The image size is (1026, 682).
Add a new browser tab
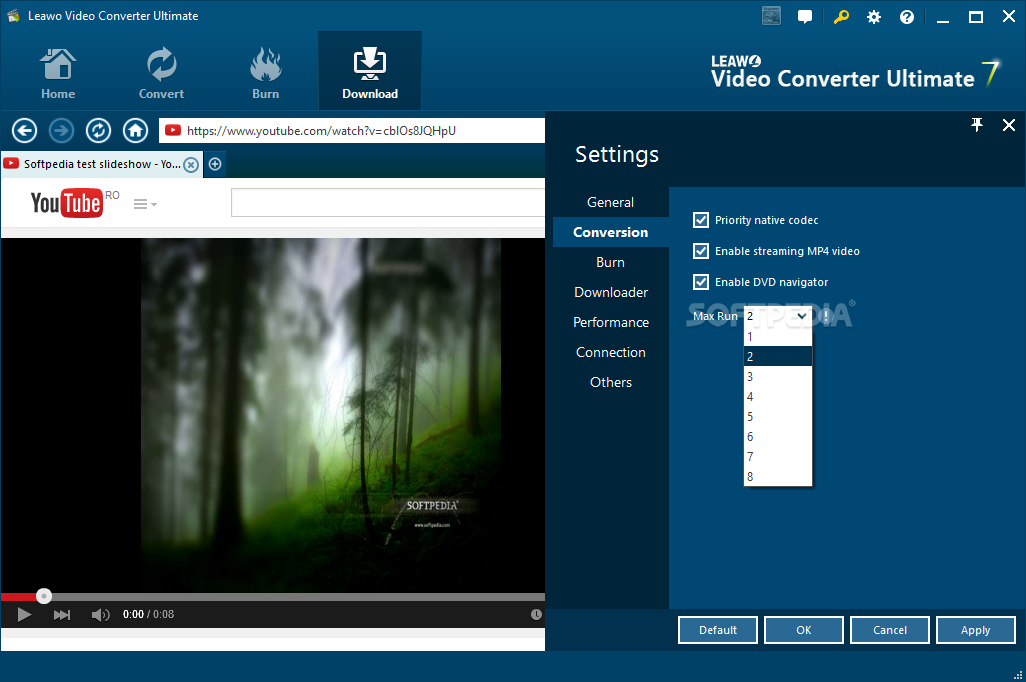pos(215,164)
